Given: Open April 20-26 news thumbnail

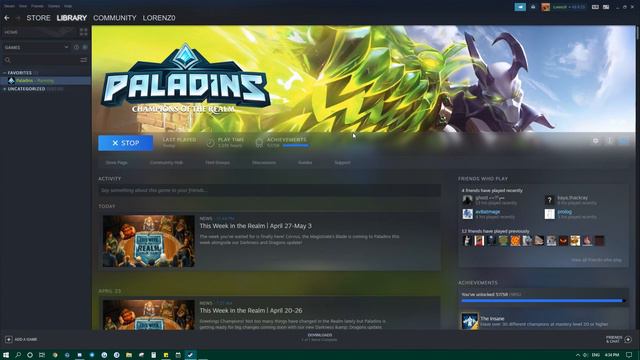Looking at the screenshot, I should (149, 315).
